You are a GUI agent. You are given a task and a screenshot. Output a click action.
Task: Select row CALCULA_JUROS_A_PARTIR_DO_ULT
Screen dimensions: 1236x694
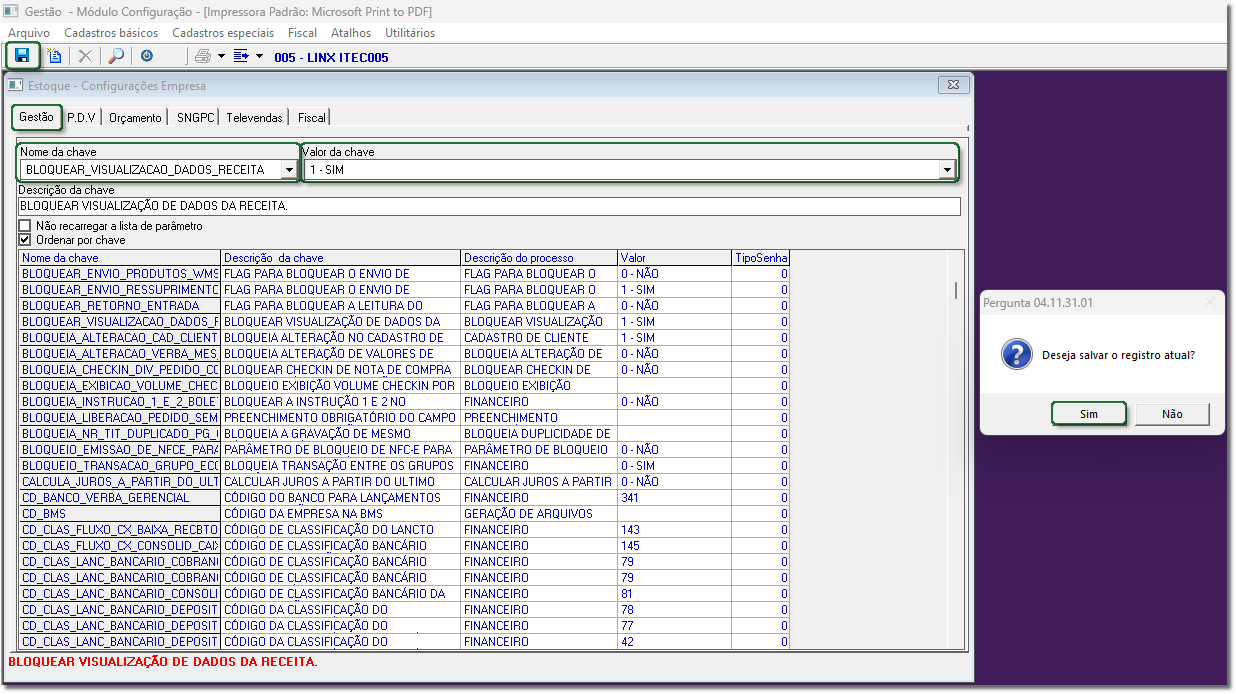(404, 481)
